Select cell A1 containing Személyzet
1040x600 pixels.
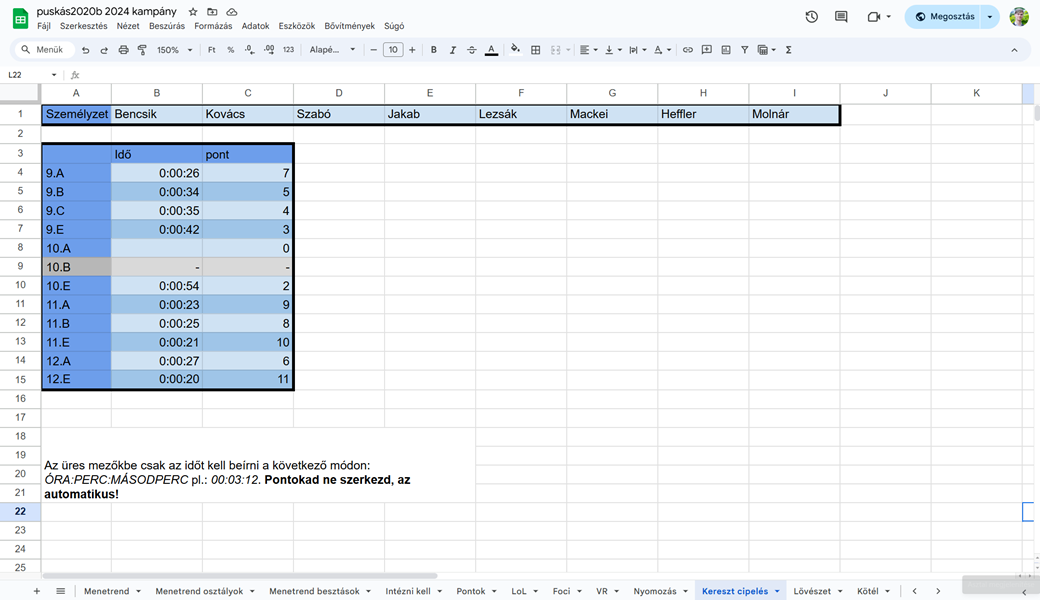tap(75, 114)
